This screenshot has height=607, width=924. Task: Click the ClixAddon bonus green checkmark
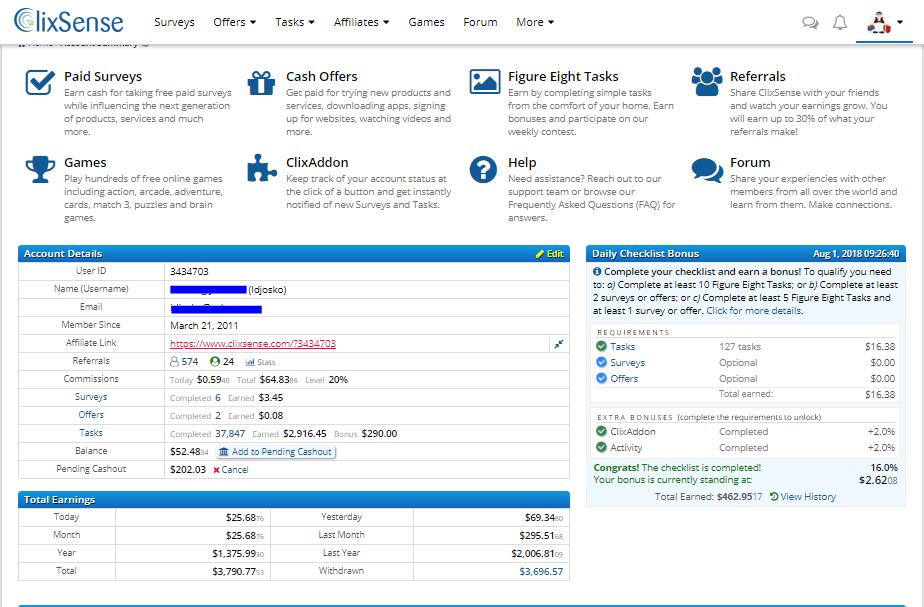coord(601,431)
